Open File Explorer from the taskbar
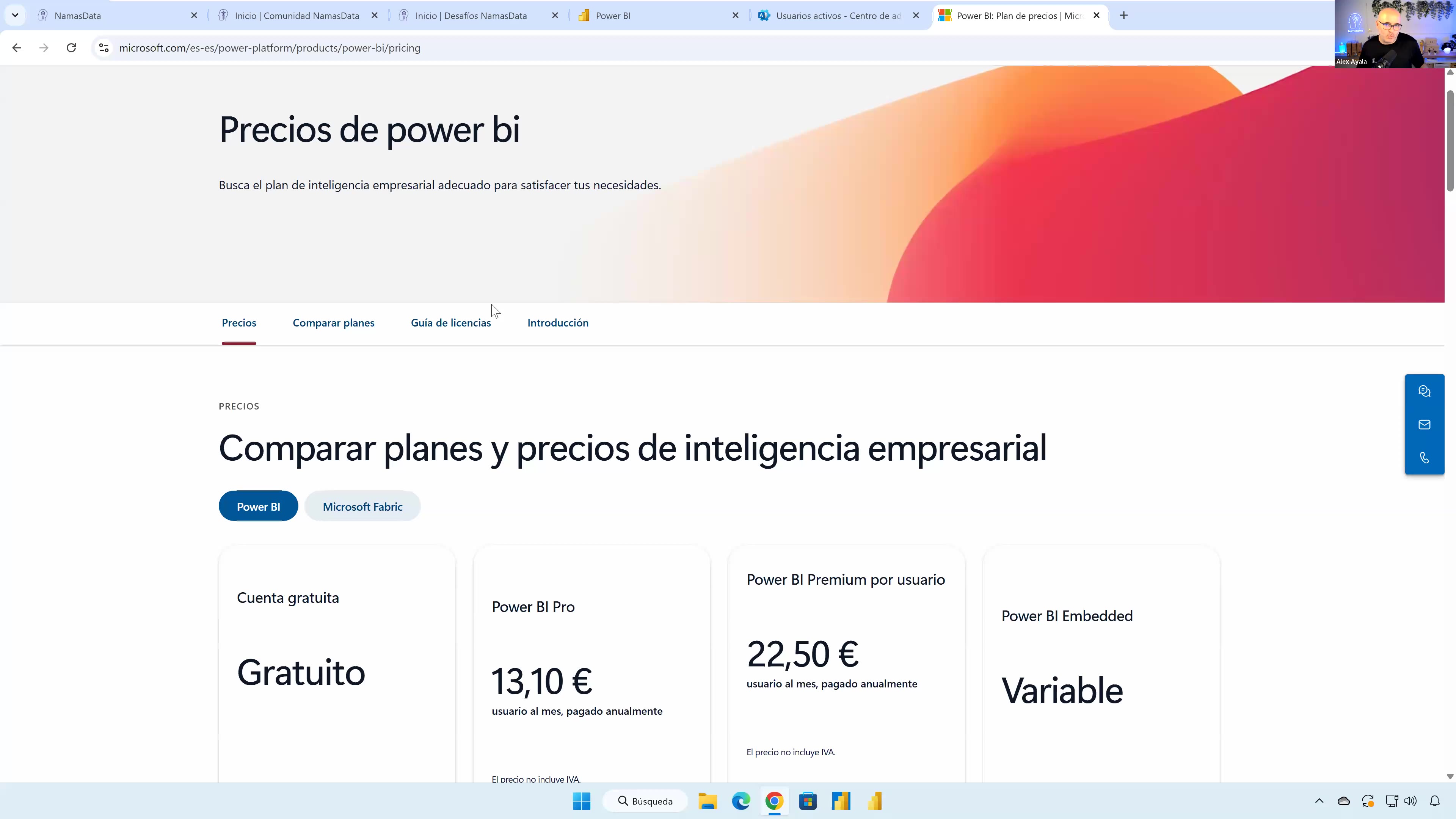 [x=707, y=801]
